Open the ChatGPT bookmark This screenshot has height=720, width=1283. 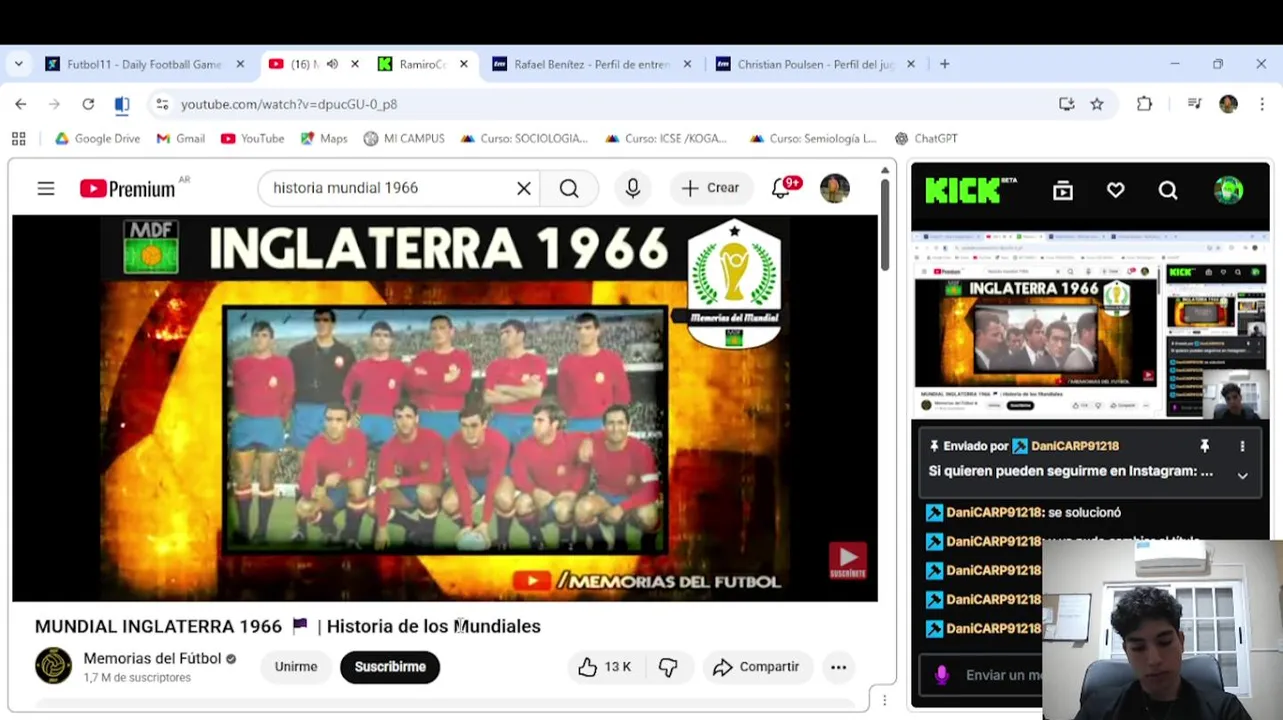pyautogui.click(x=926, y=139)
